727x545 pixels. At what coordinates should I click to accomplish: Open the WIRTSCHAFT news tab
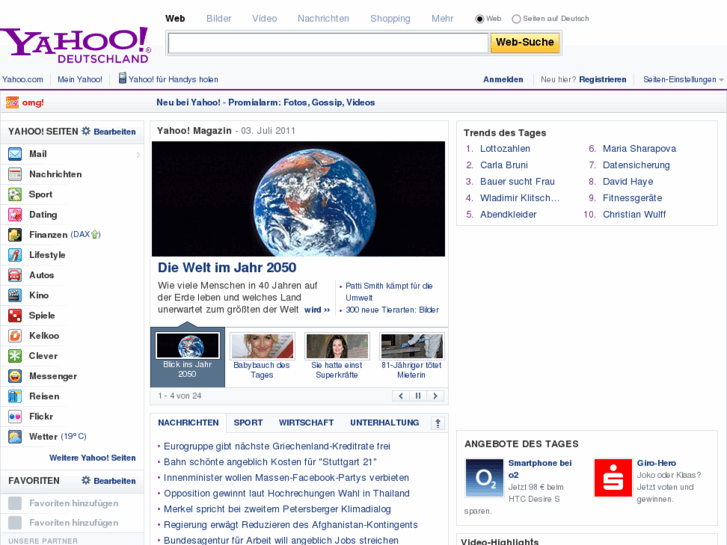pyautogui.click(x=306, y=423)
